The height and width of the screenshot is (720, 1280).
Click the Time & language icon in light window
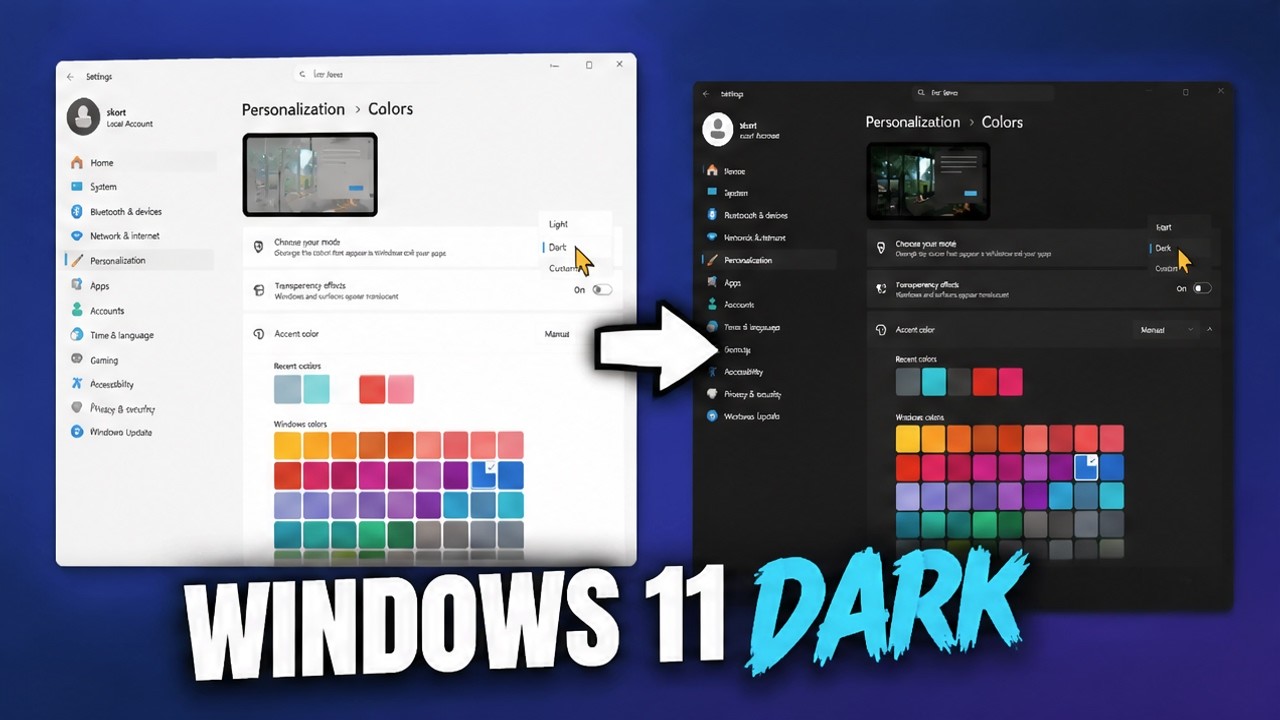tap(77, 335)
